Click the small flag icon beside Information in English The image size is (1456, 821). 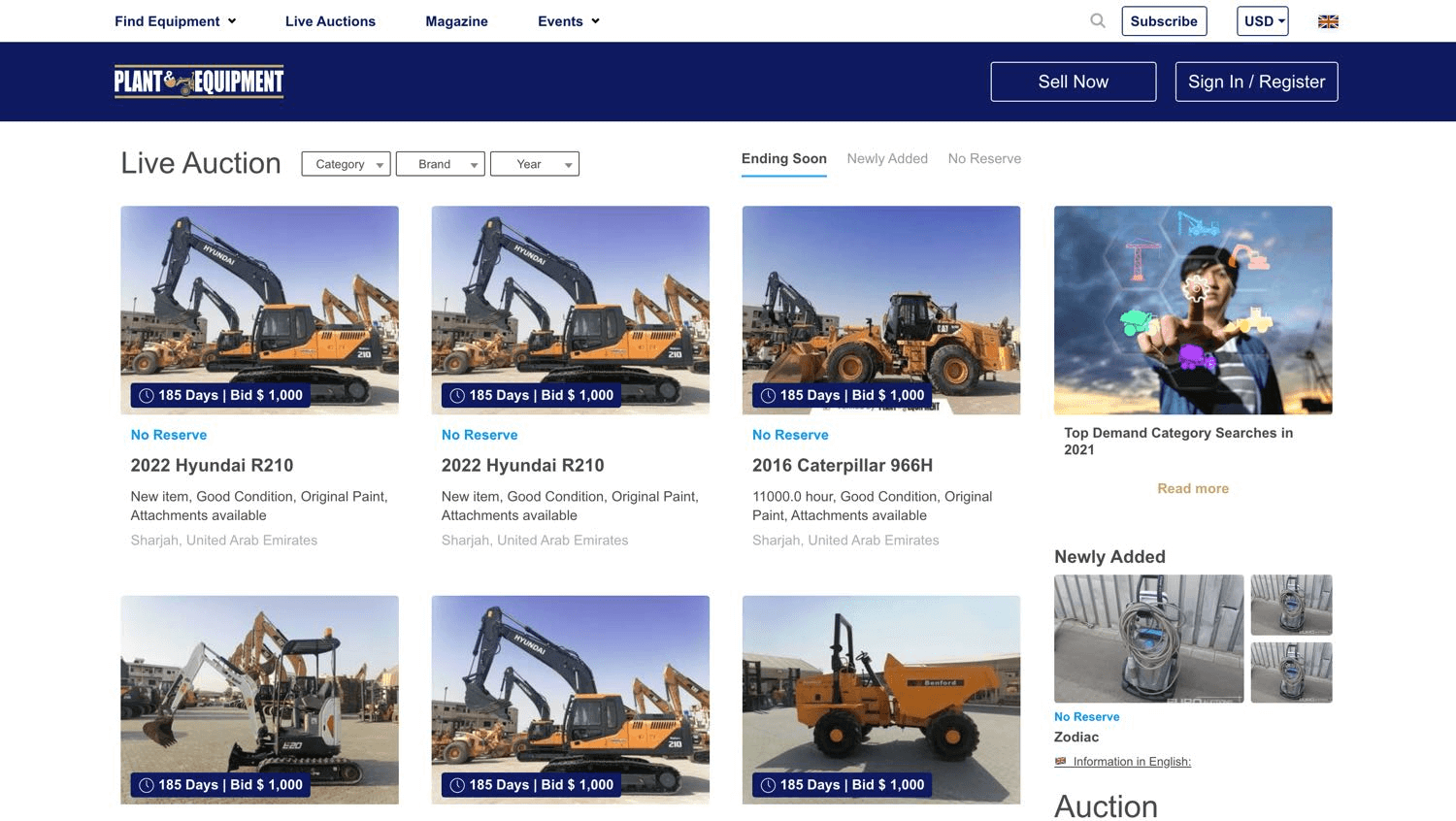click(1061, 762)
